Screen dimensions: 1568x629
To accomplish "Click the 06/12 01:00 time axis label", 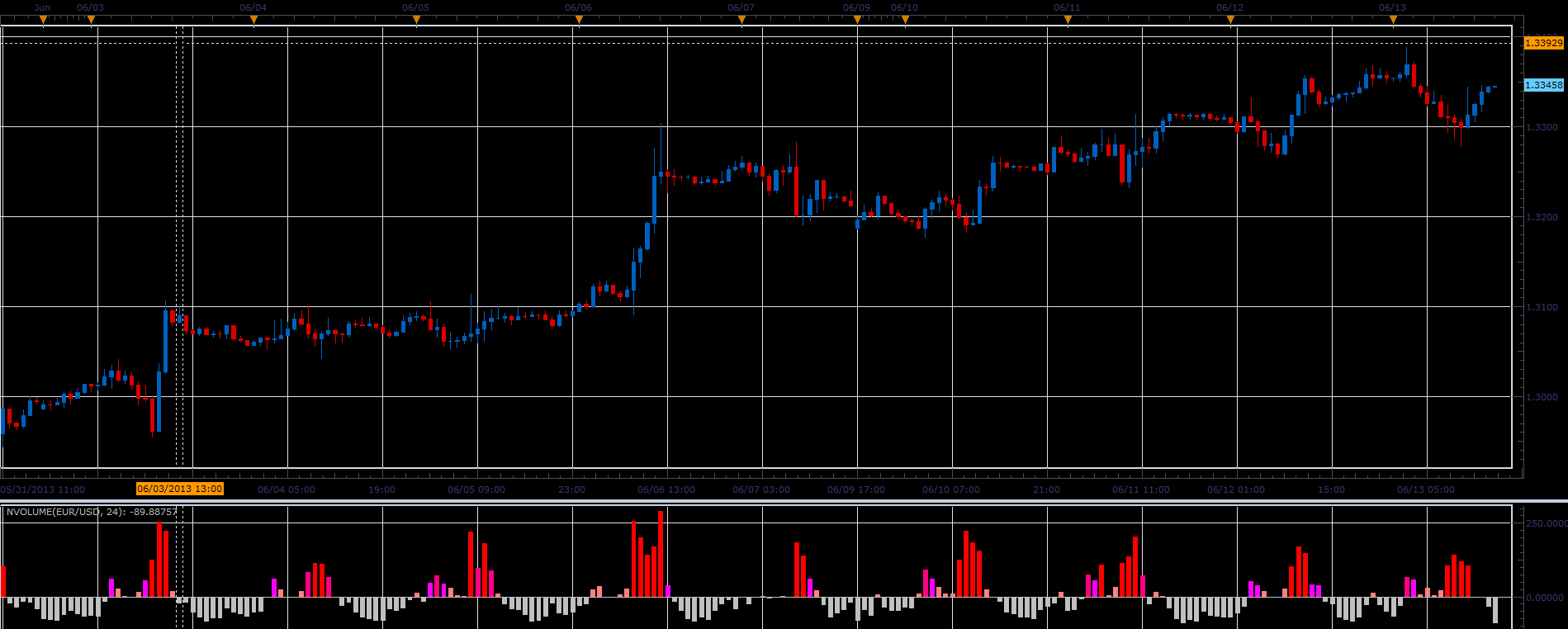I will (1236, 489).
